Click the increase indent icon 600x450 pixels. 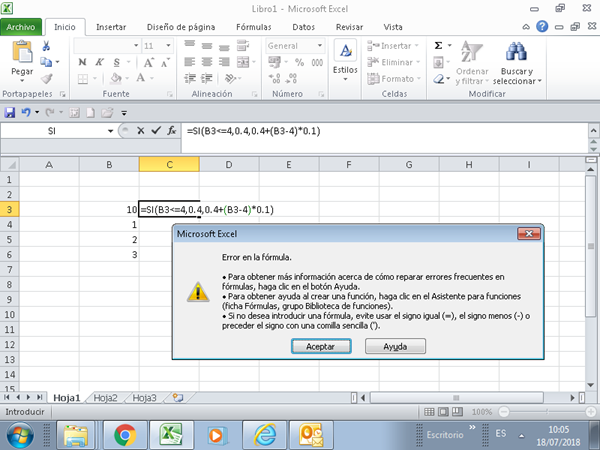coord(207,78)
